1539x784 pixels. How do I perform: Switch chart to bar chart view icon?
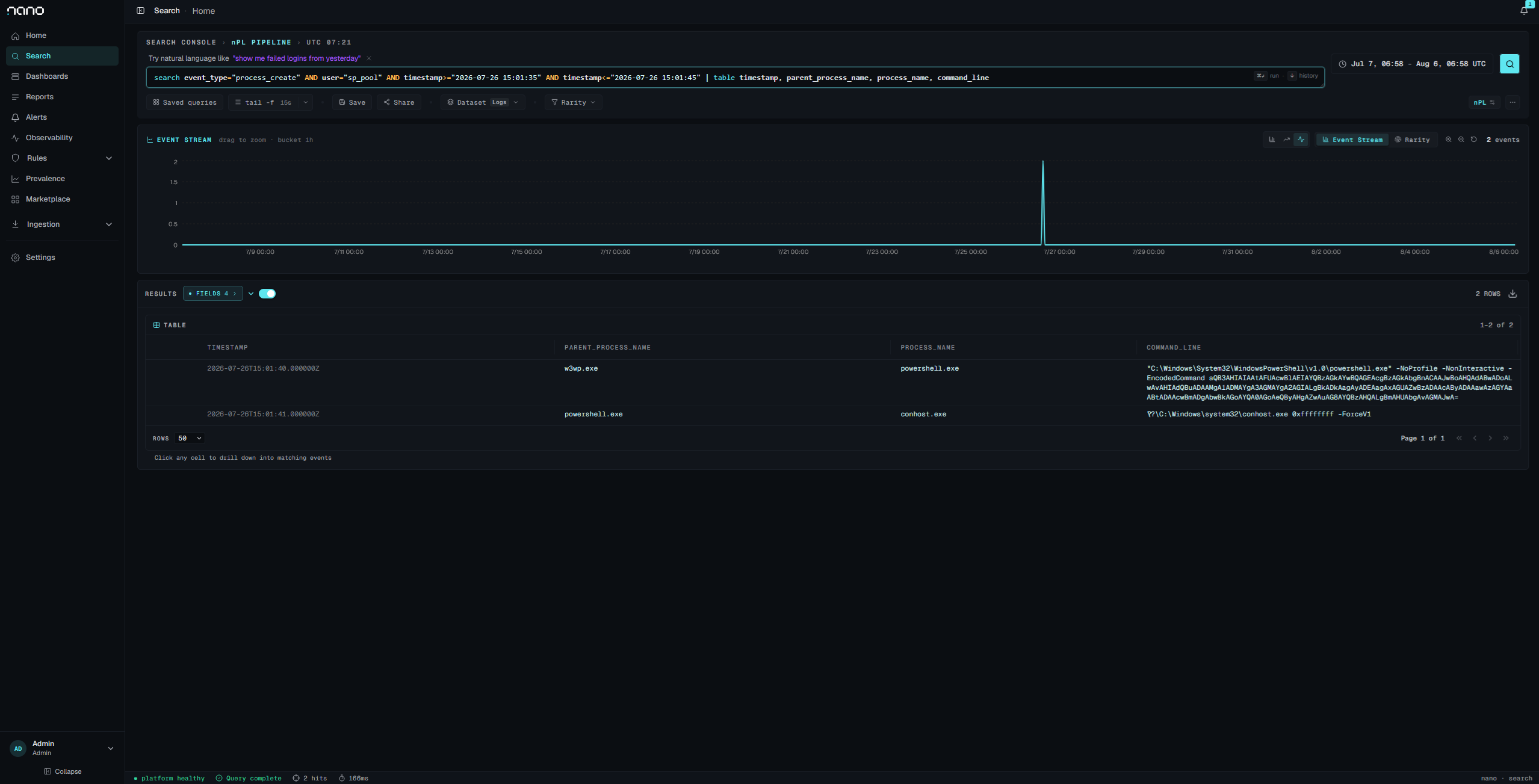point(1272,140)
